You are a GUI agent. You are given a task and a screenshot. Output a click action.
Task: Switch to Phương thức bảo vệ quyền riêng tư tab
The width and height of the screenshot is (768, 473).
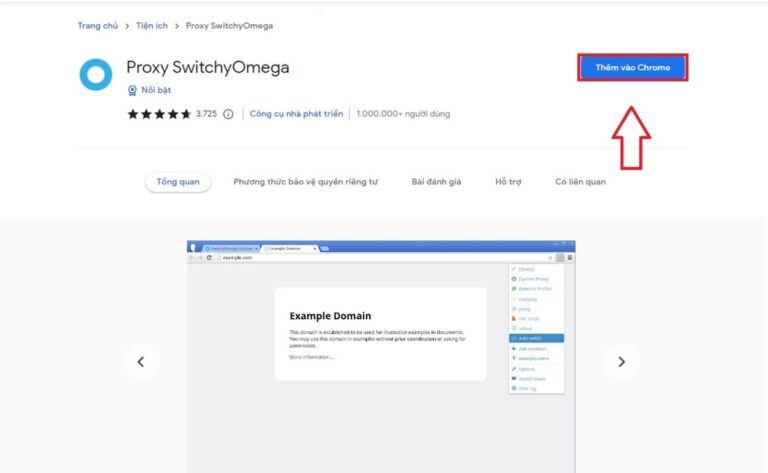coord(305,182)
